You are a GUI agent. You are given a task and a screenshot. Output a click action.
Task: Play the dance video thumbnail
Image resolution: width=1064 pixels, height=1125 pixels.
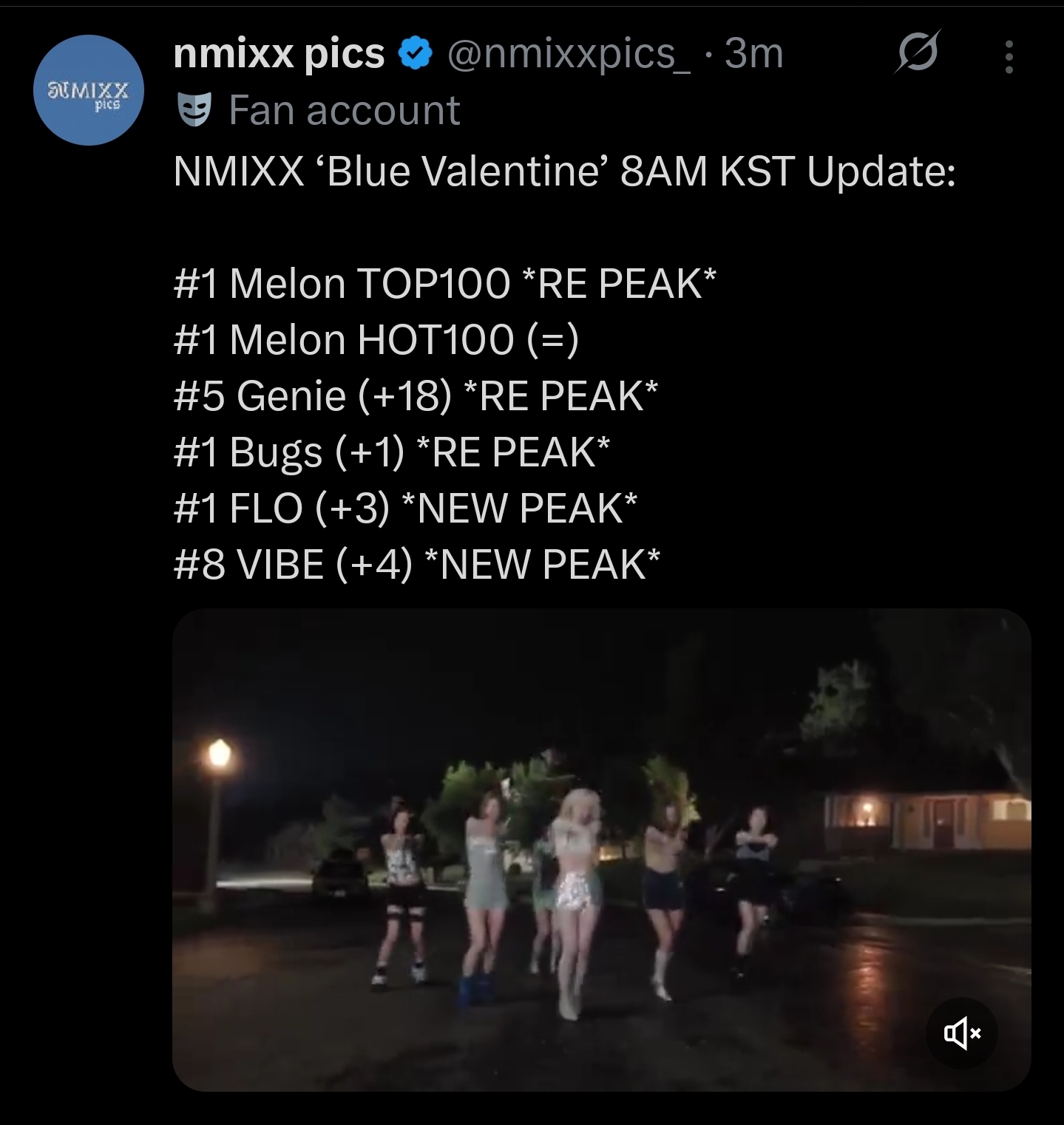coord(601,849)
